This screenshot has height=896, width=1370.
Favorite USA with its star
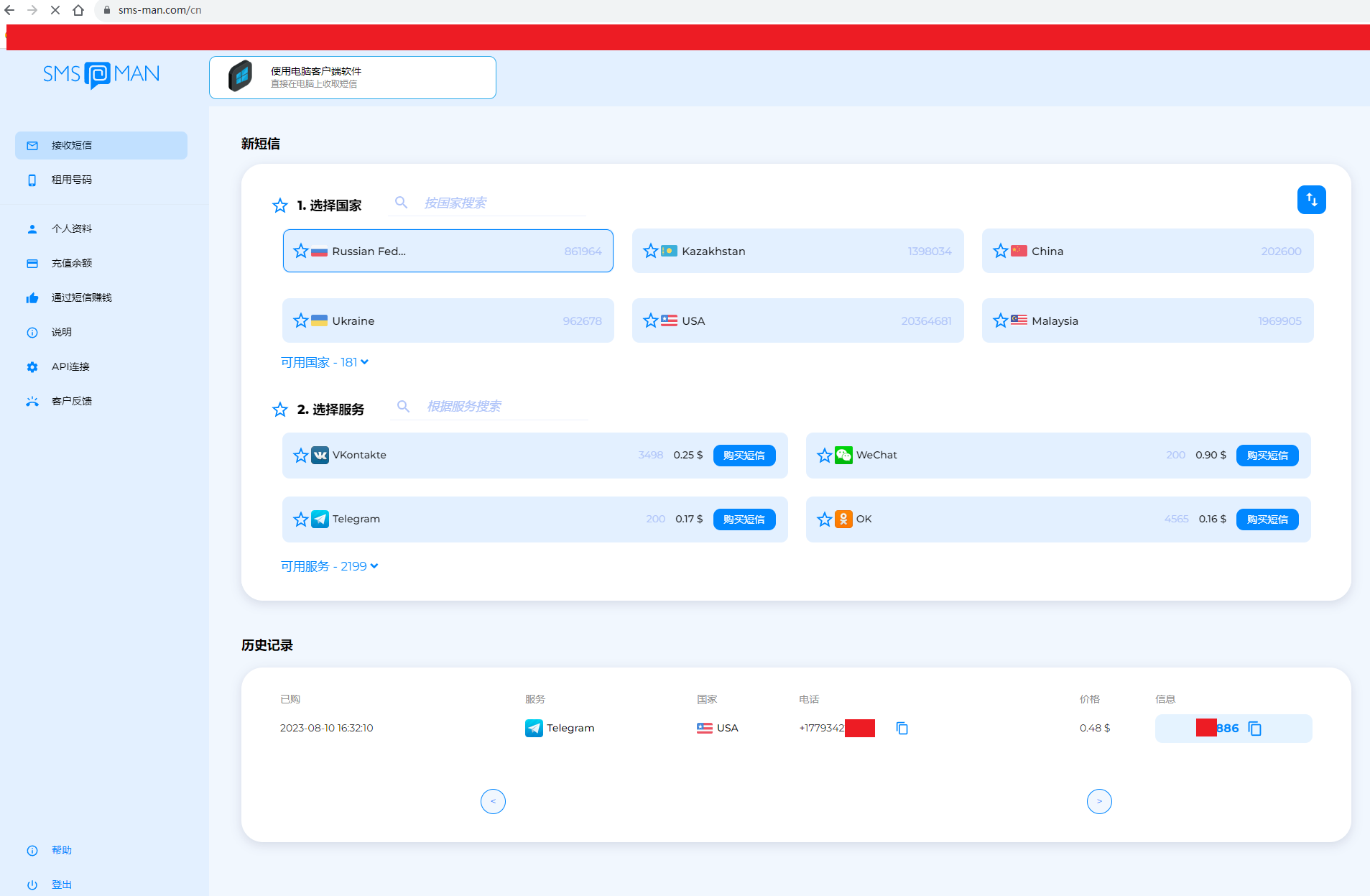651,320
